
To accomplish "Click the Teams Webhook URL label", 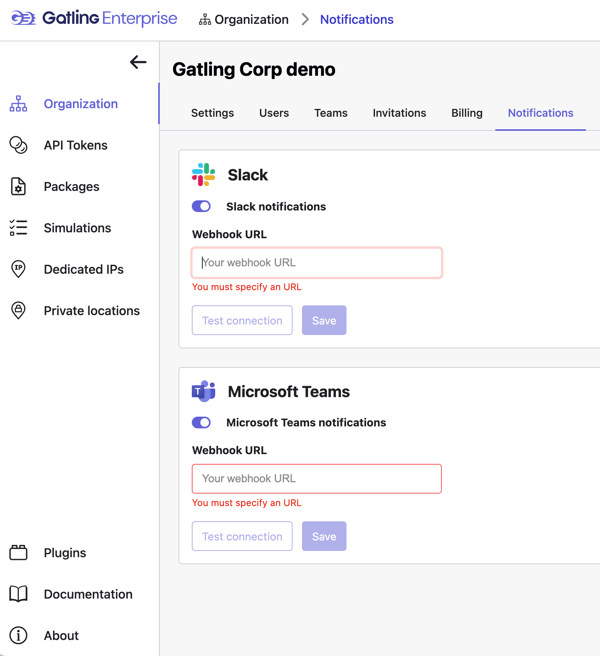I will point(229,450).
